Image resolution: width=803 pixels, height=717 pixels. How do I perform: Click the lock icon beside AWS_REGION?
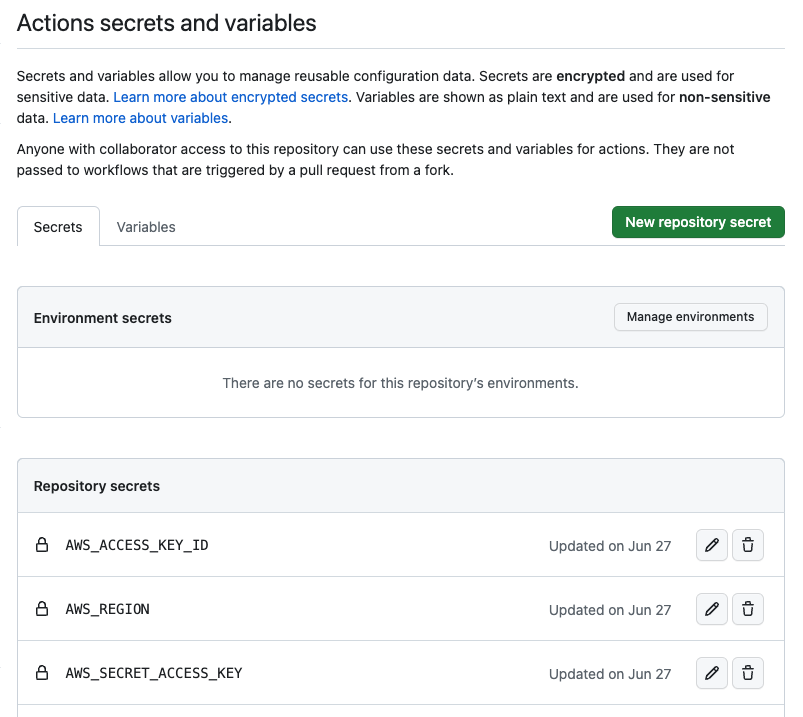(42, 609)
